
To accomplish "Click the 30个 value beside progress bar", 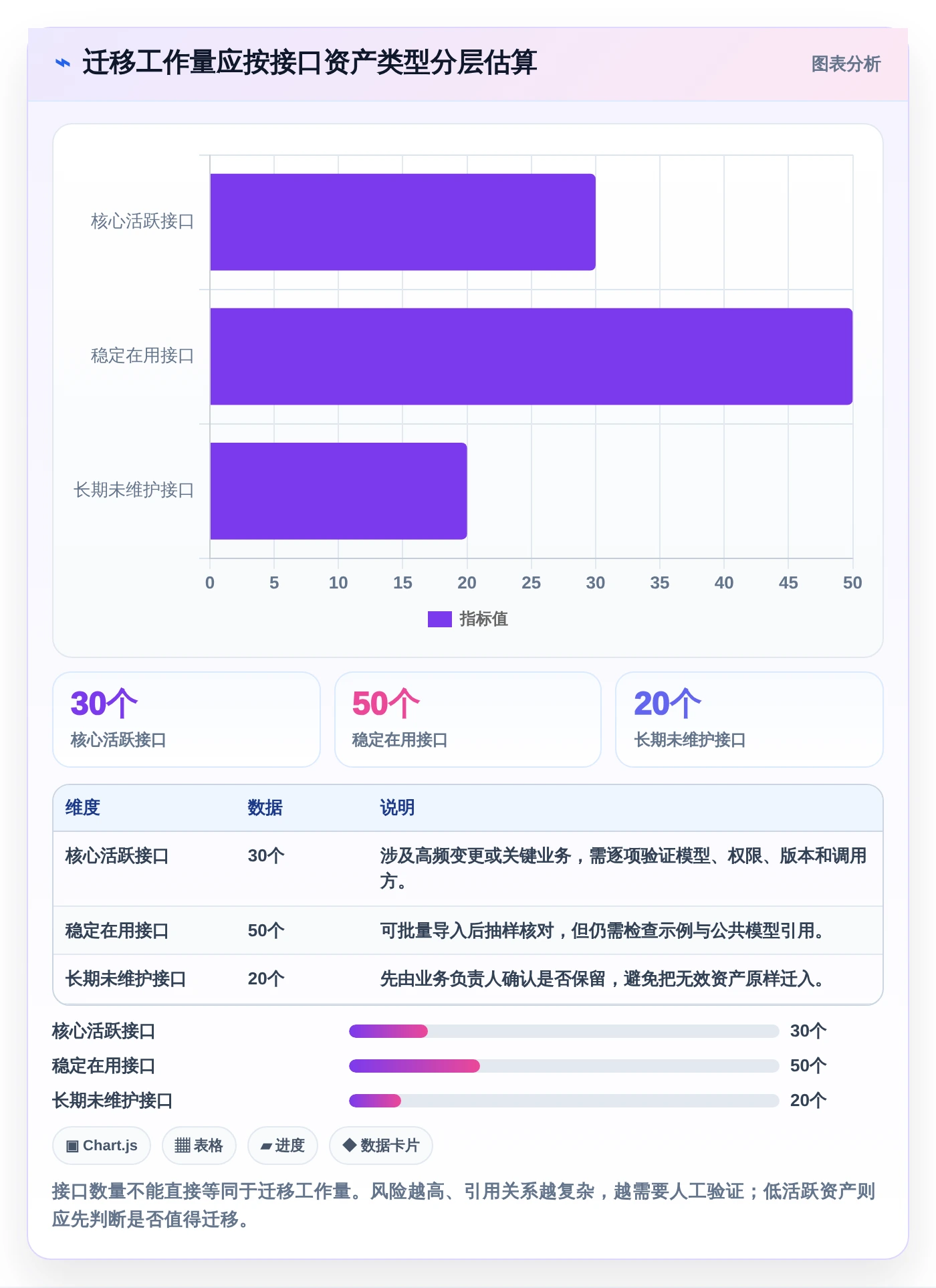I will pyautogui.click(x=808, y=1031).
